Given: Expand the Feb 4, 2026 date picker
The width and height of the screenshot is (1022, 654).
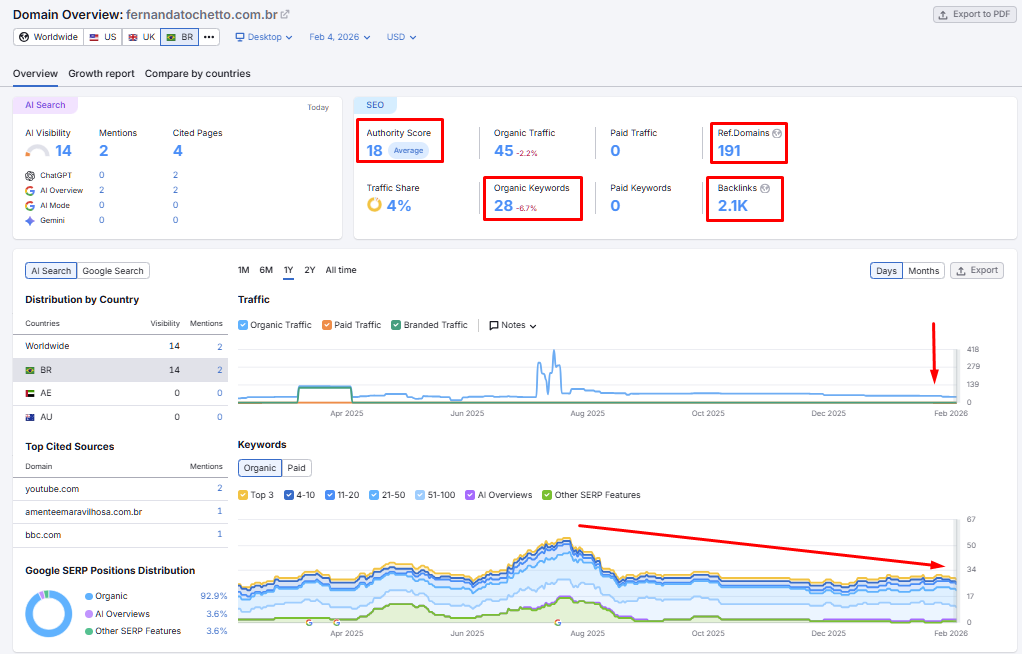Looking at the screenshot, I should tap(340, 37).
